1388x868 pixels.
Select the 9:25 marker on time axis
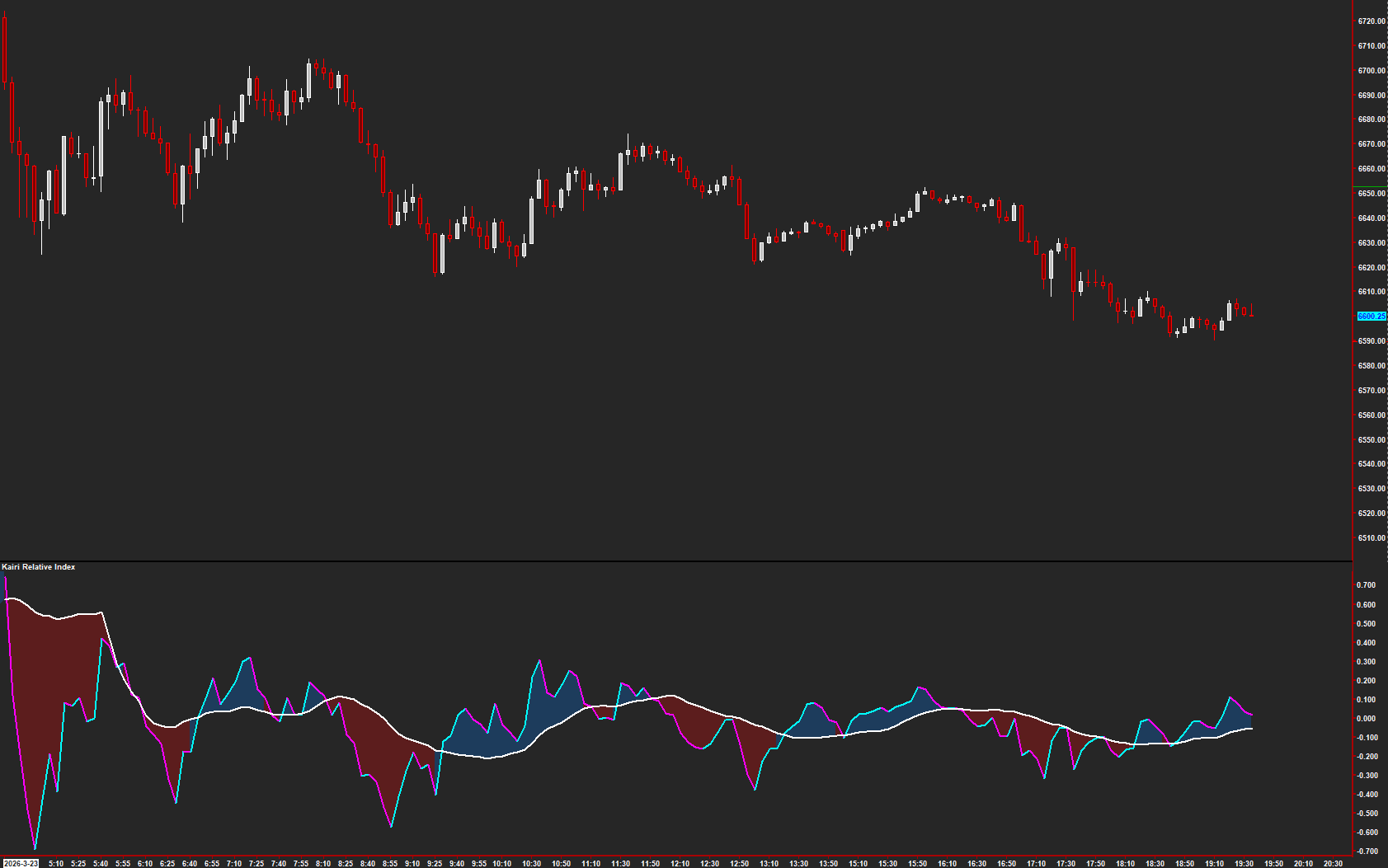434,863
